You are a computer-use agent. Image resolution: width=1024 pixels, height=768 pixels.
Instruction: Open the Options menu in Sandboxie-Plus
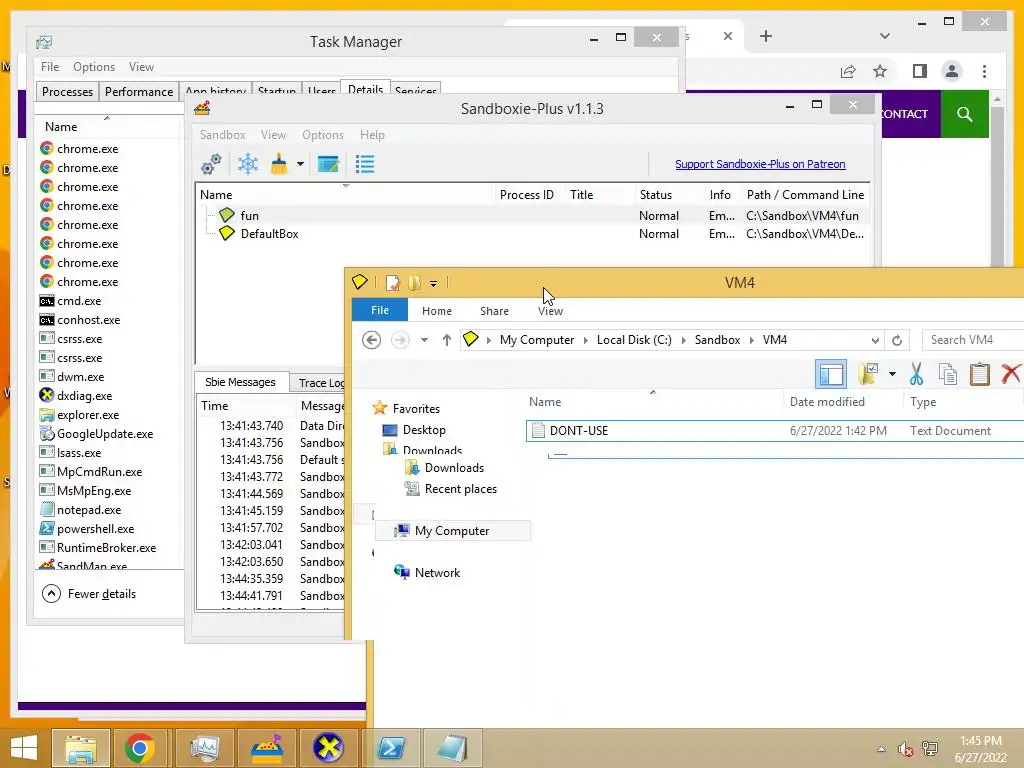[323, 135]
